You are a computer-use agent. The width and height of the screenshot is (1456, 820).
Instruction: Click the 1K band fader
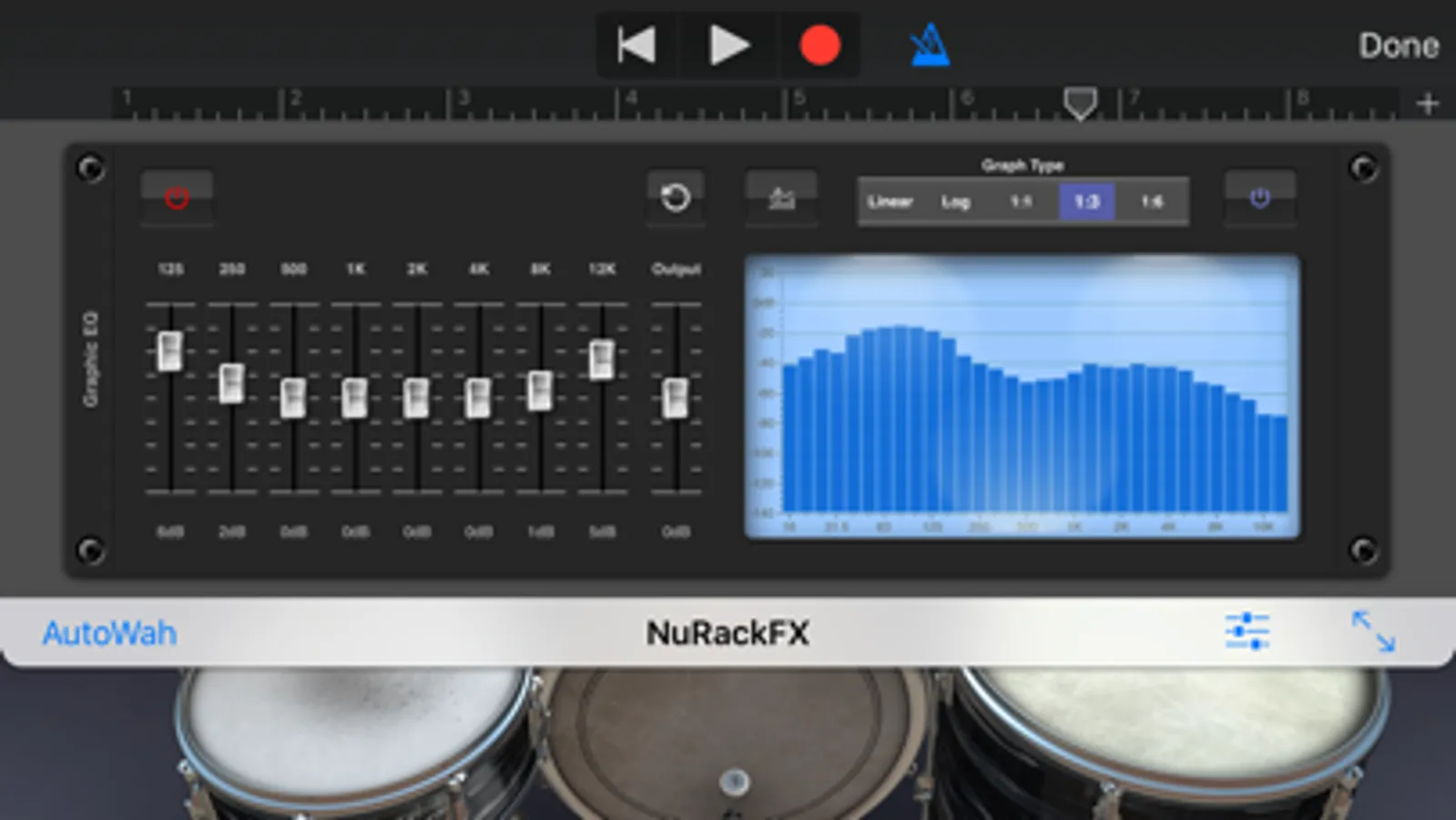click(354, 398)
